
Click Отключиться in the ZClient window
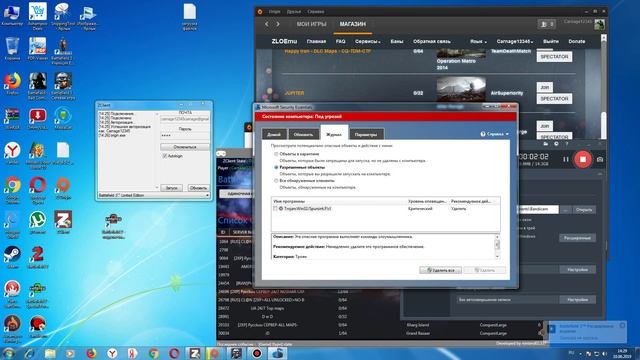click(x=185, y=147)
